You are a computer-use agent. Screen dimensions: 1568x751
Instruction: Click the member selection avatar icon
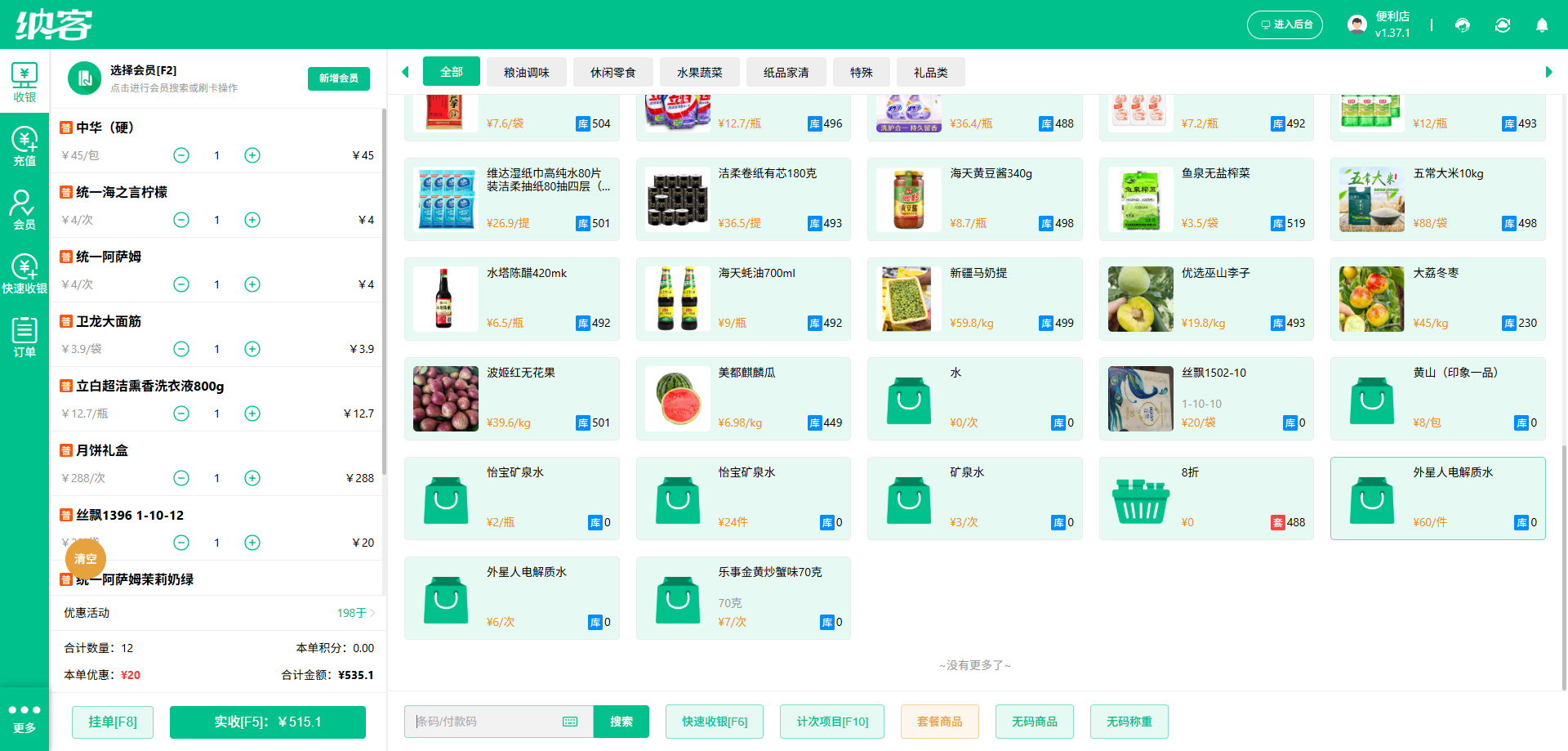(84, 78)
